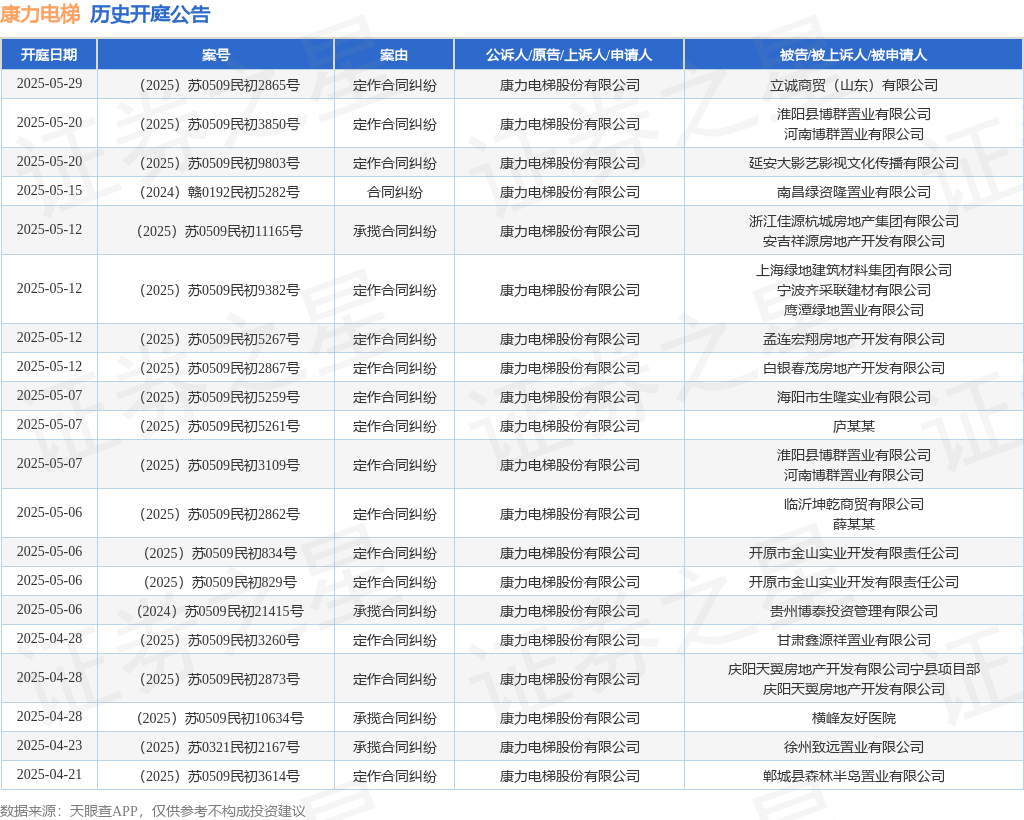Select case number (2025)苏0509民初5261号
The height and width of the screenshot is (820, 1024).
point(219,426)
